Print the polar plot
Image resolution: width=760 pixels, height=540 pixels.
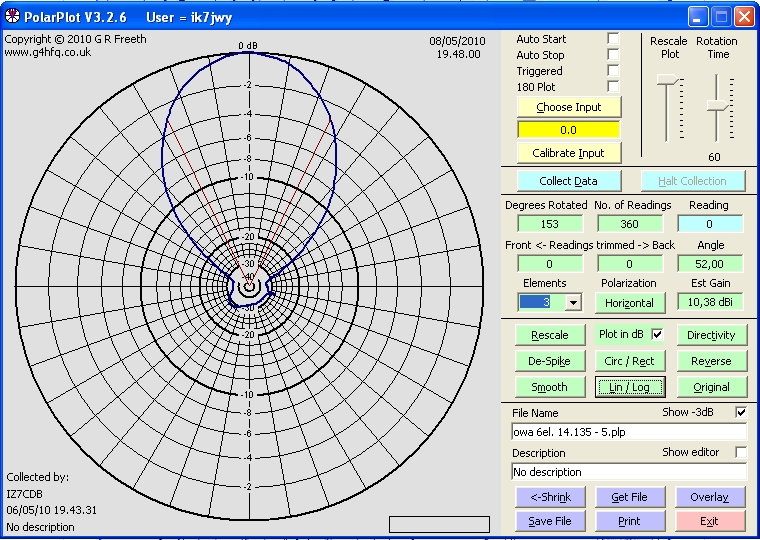coord(630,521)
